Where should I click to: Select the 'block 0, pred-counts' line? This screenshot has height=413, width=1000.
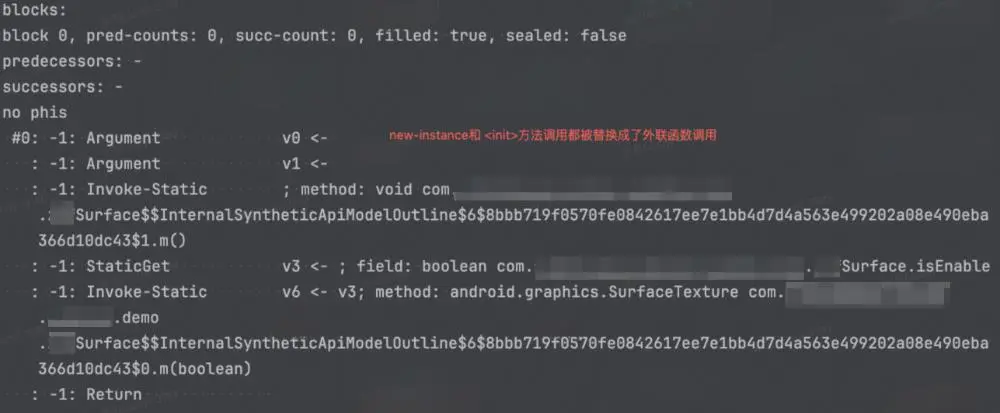(314, 36)
